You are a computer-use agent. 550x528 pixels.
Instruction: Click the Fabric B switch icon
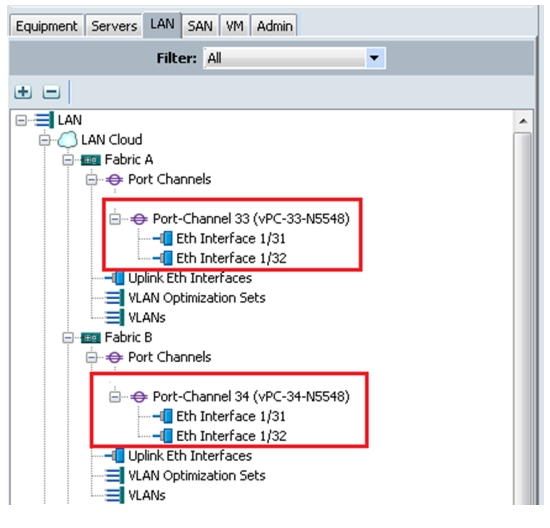91,338
